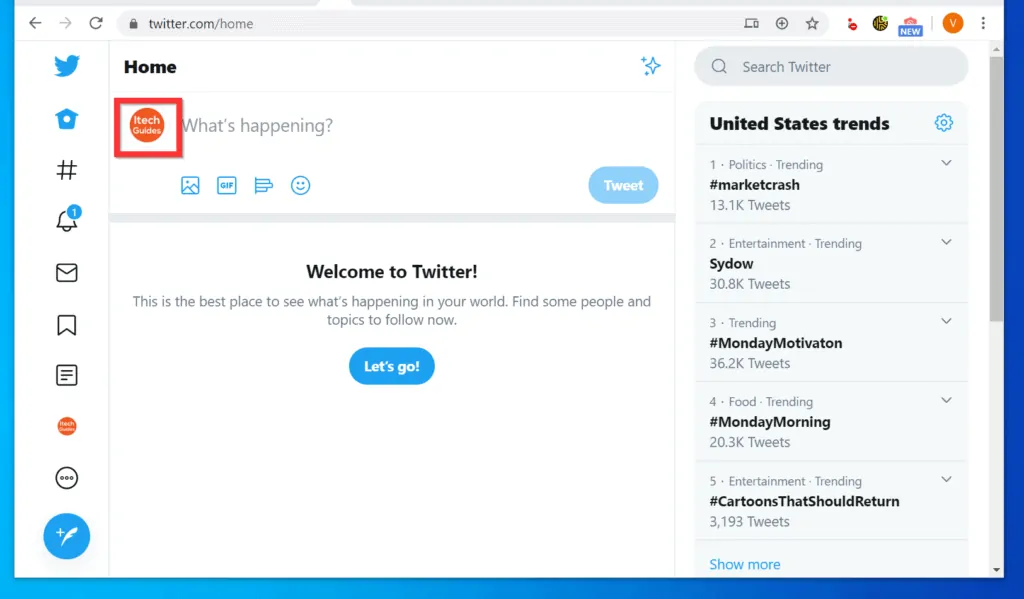
Task: Click the Twitter bird logo
Action: coord(66,65)
